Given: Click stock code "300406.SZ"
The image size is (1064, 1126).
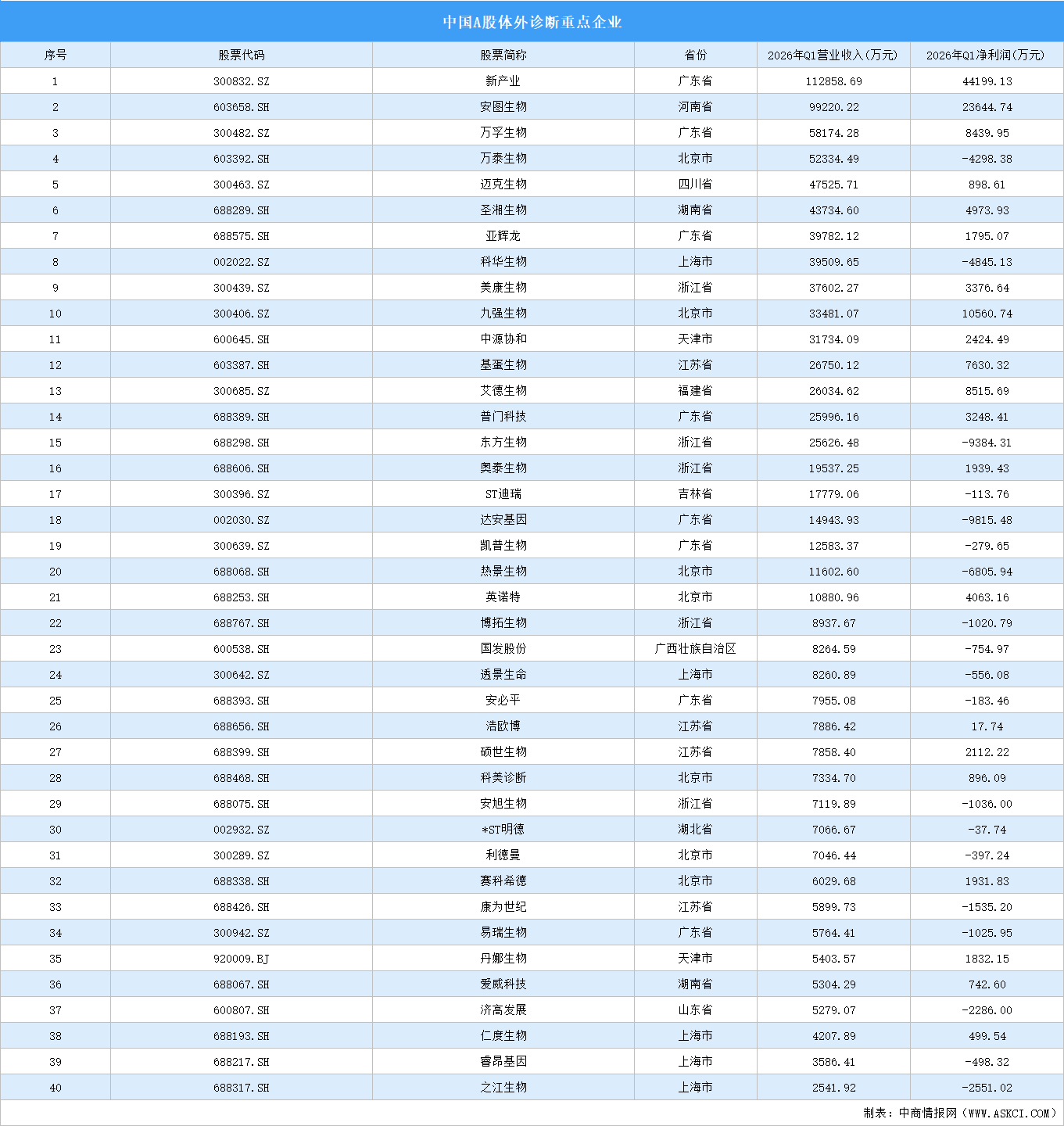Looking at the screenshot, I should click(x=242, y=314).
